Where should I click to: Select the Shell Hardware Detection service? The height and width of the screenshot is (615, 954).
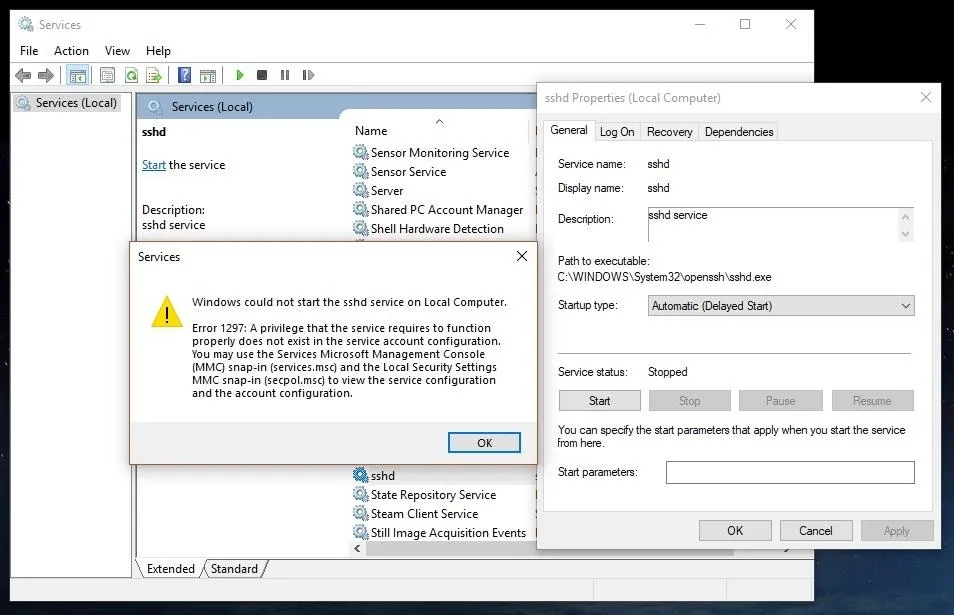point(437,229)
